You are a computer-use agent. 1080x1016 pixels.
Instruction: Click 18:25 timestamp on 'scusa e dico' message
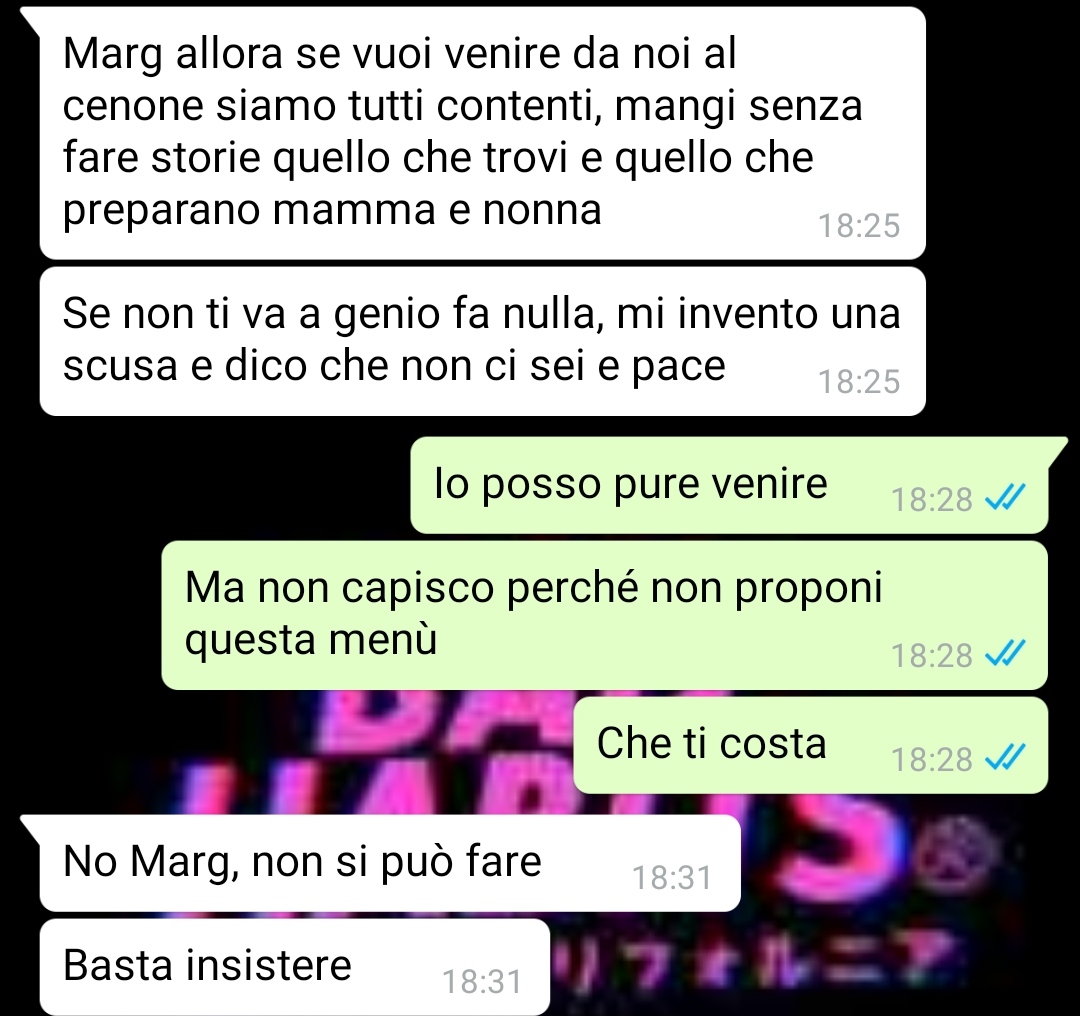[859, 382]
